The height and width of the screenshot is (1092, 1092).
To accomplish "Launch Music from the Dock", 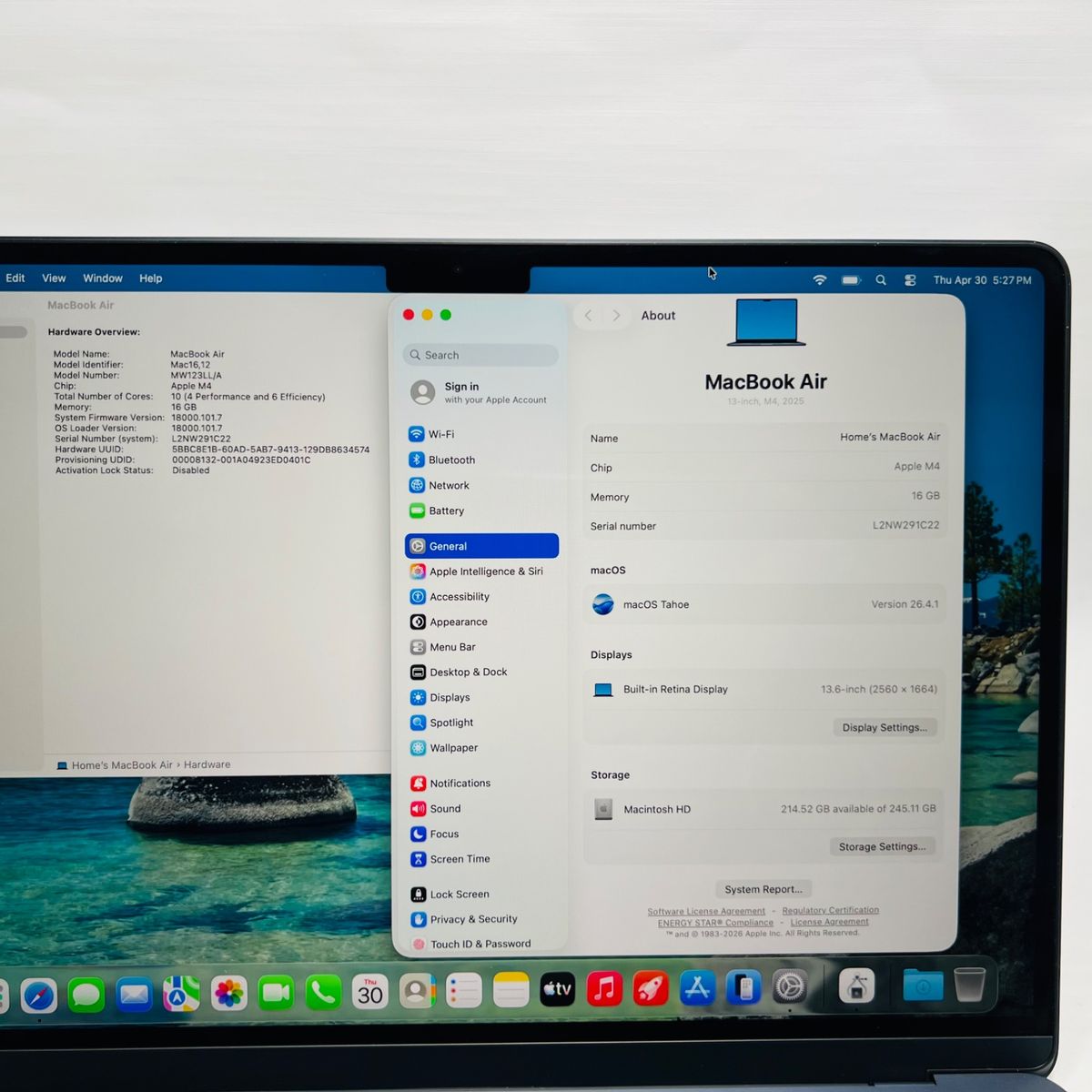I will 604,988.
